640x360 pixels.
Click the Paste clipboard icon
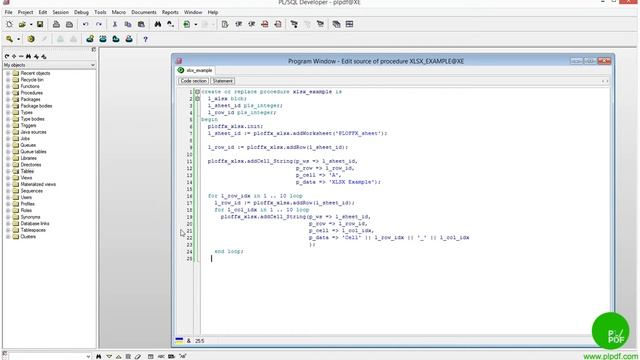click(141, 24)
